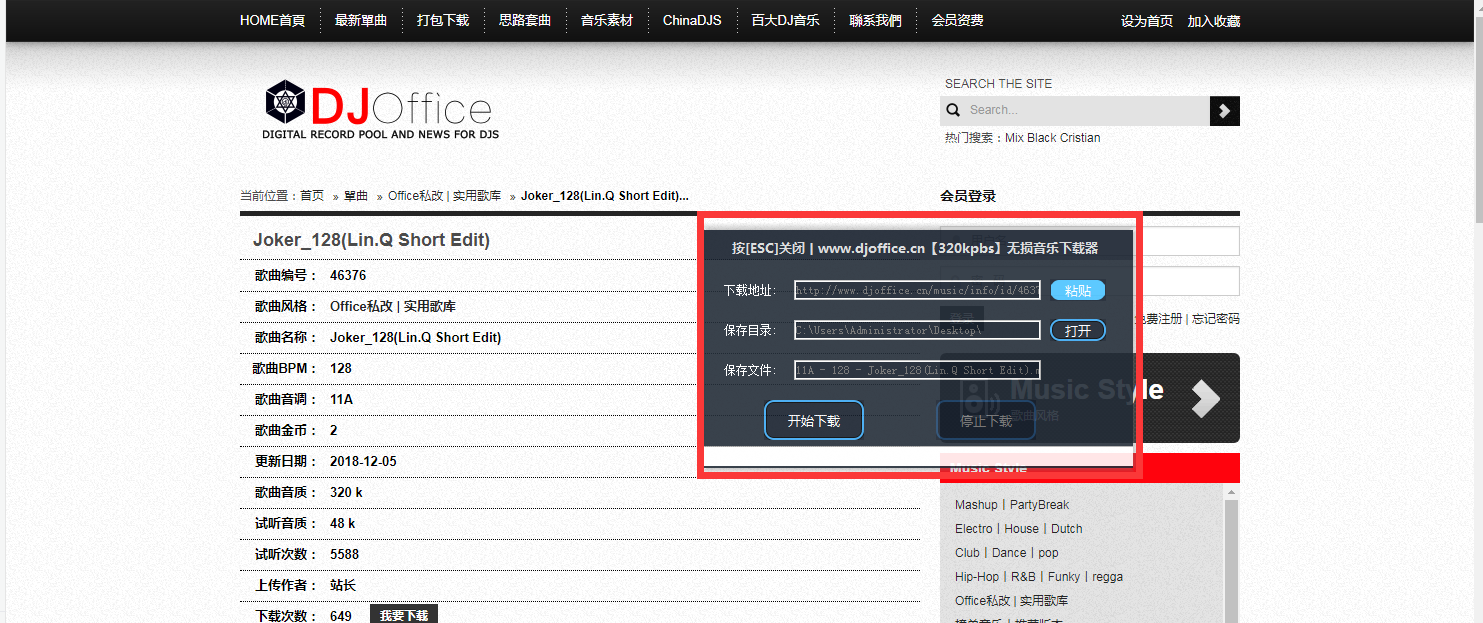This screenshot has height=623, width=1483.
Task: Click the Music Style list scrollbar
Action: click(x=1232, y=560)
